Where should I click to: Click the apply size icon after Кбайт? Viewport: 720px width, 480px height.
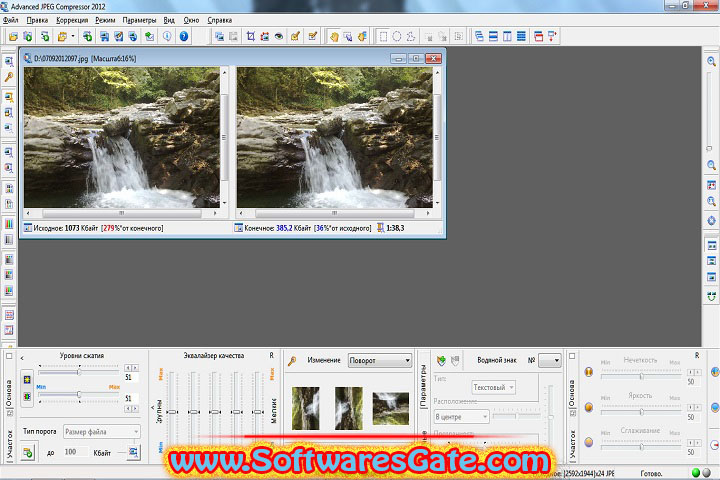(133, 452)
